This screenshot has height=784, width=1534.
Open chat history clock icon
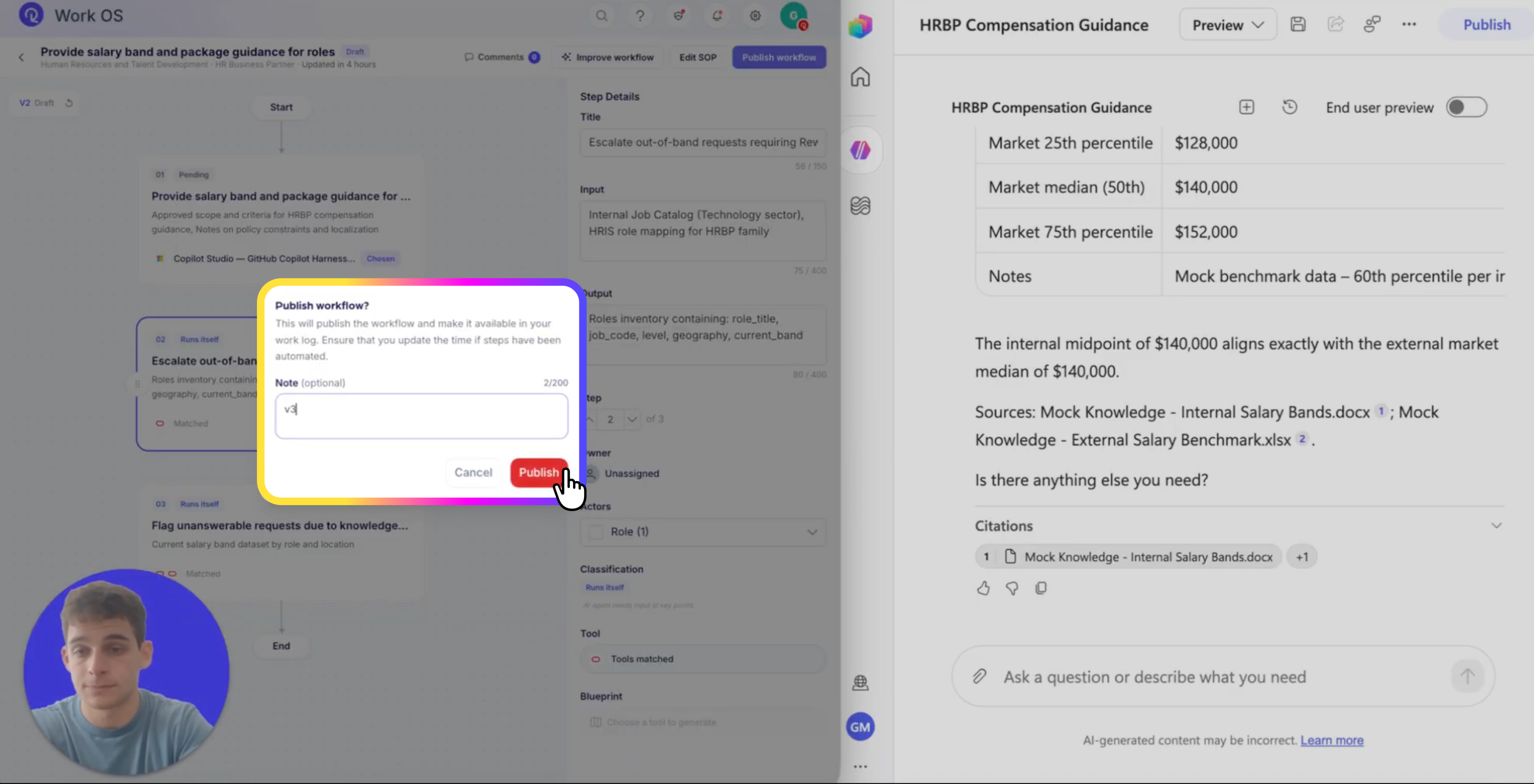coord(1289,107)
